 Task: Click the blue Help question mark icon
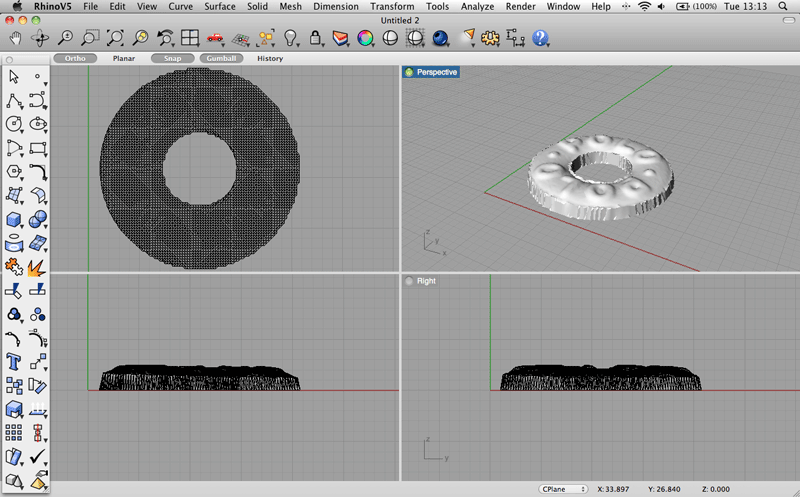[x=541, y=39]
